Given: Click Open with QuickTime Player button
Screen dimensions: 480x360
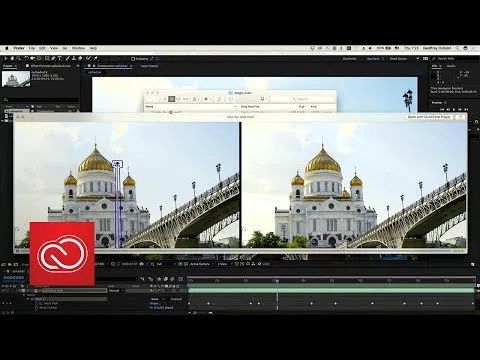Looking at the screenshot, I should click(429, 117).
